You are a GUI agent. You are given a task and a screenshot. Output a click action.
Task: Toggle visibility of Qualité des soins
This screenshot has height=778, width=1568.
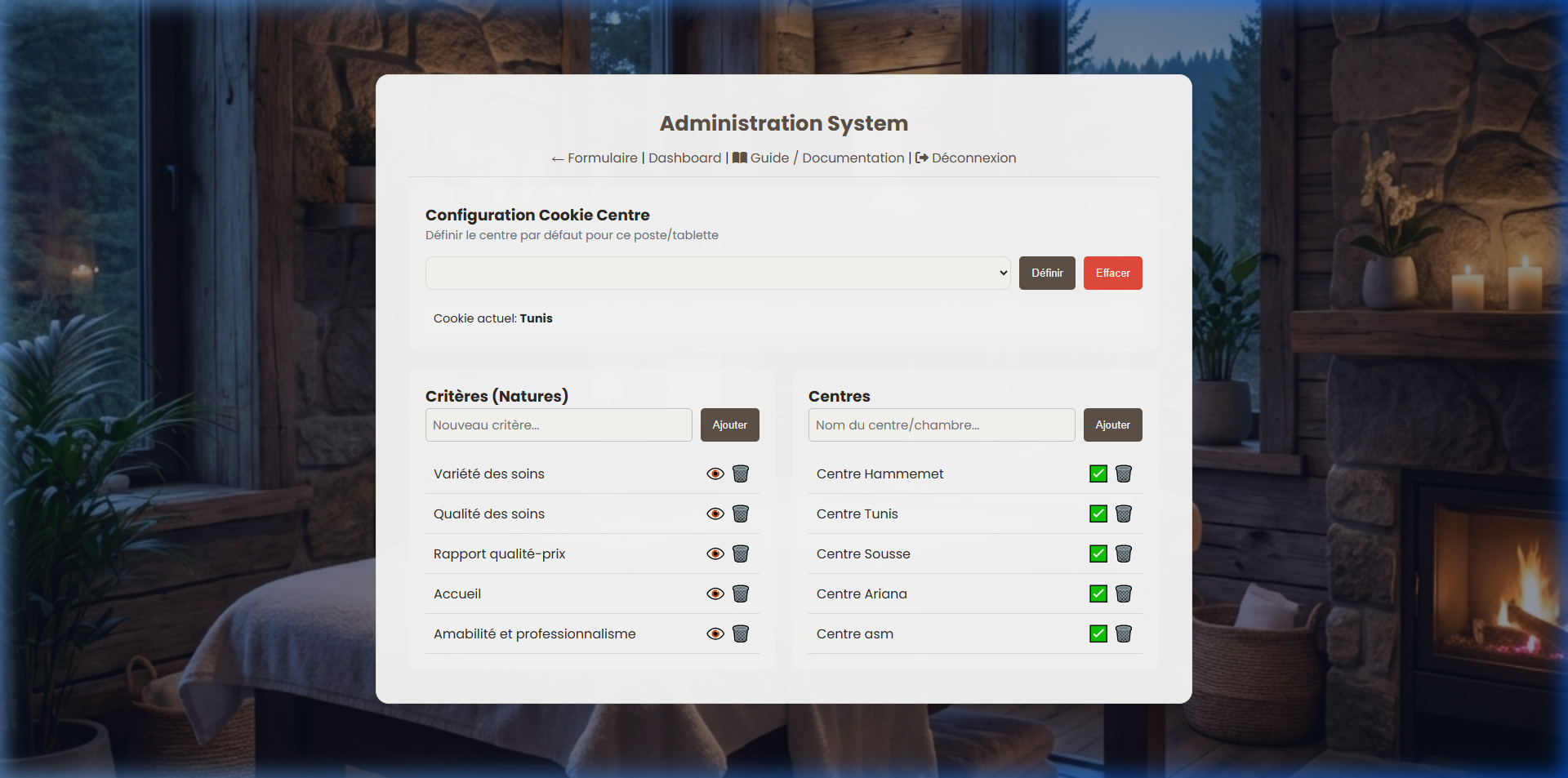[715, 513]
